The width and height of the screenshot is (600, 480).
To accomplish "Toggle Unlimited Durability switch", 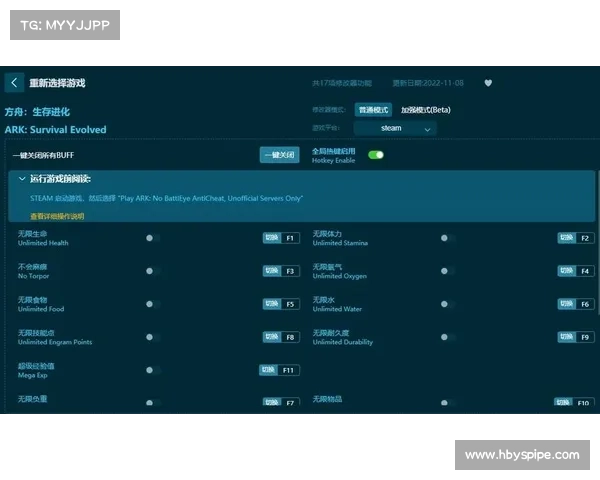I will 448,337.
